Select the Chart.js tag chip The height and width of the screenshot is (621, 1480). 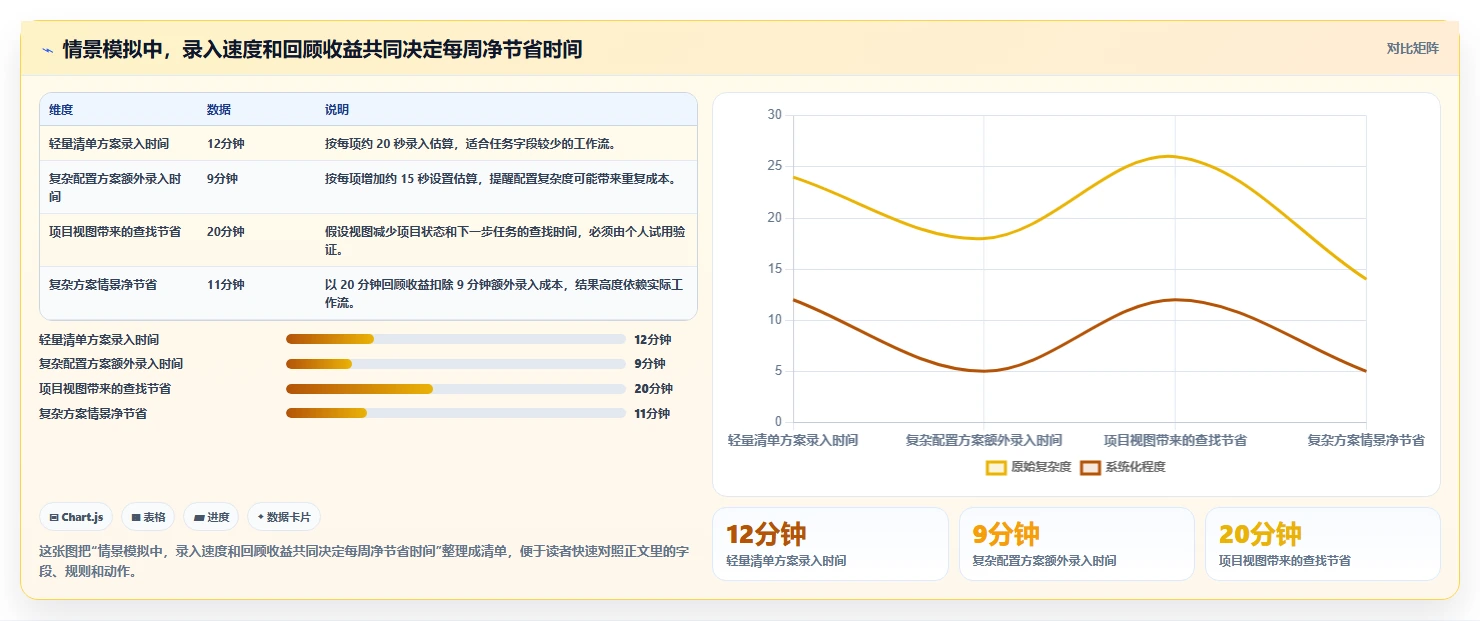tap(77, 517)
